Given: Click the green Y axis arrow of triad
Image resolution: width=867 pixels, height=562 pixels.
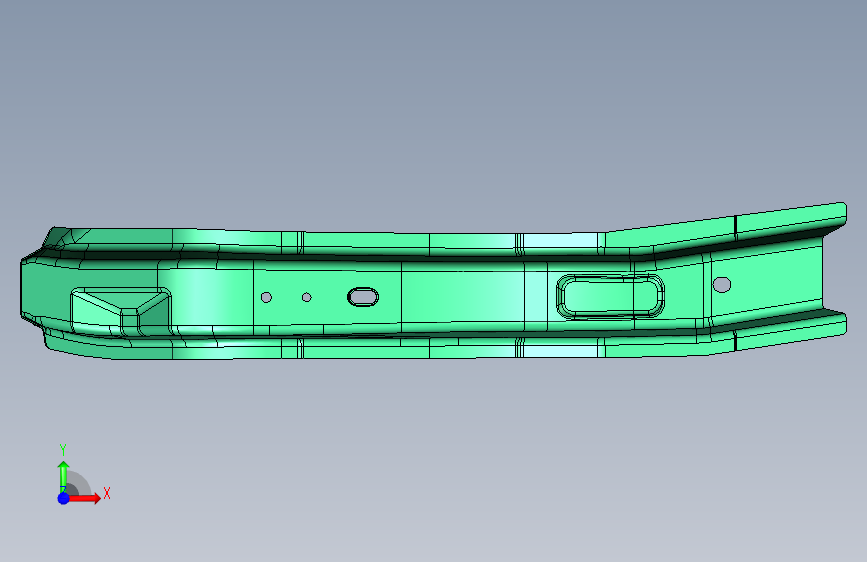Looking at the screenshot, I should tap(64, 477).
